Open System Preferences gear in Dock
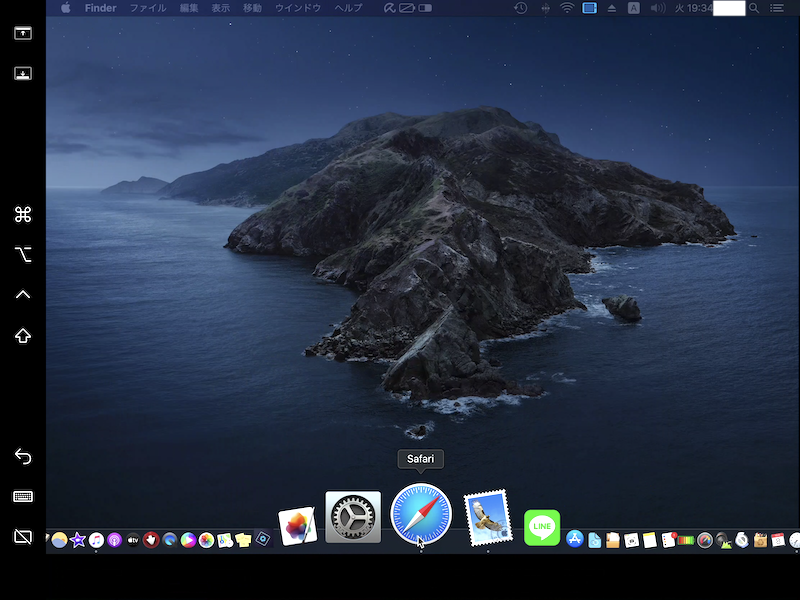 click(353, 517)
